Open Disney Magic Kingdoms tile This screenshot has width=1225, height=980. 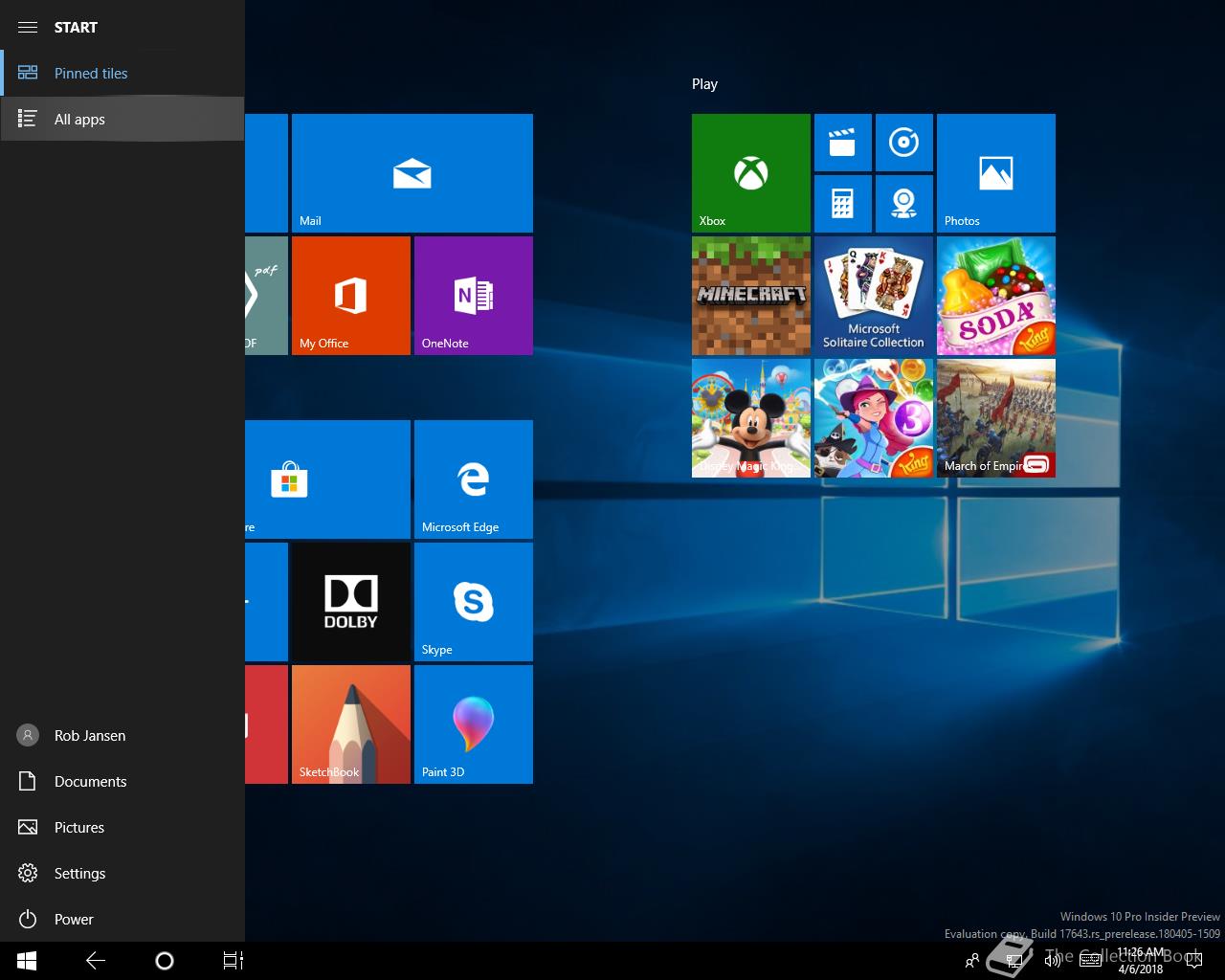(x=750, y=418)
